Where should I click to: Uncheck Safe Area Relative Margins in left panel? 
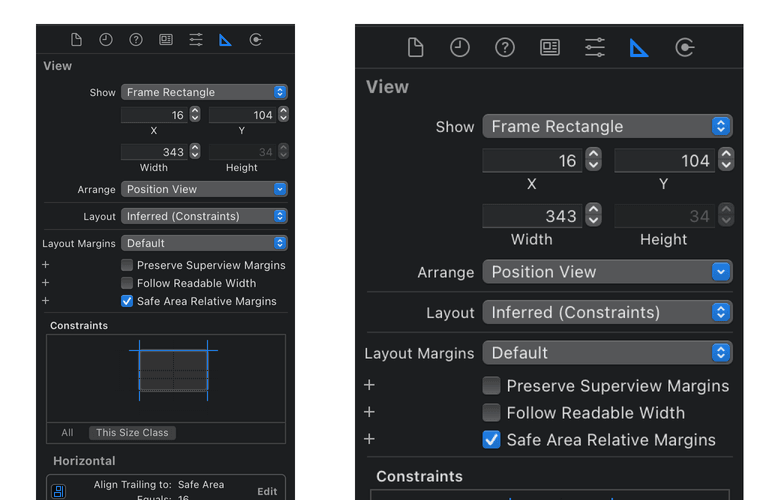[x=127, y=301]
